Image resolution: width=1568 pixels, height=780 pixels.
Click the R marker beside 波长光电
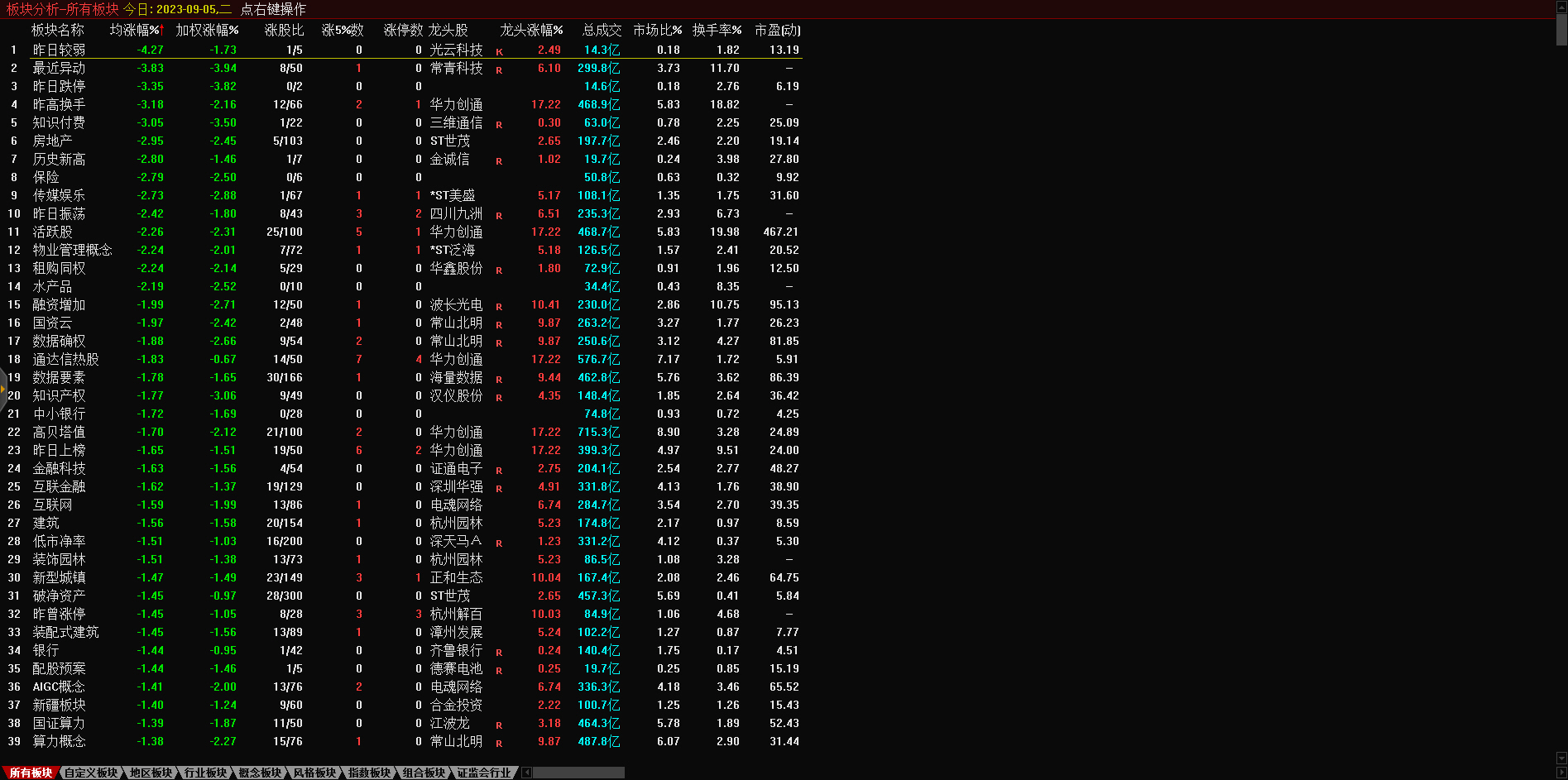499,307
